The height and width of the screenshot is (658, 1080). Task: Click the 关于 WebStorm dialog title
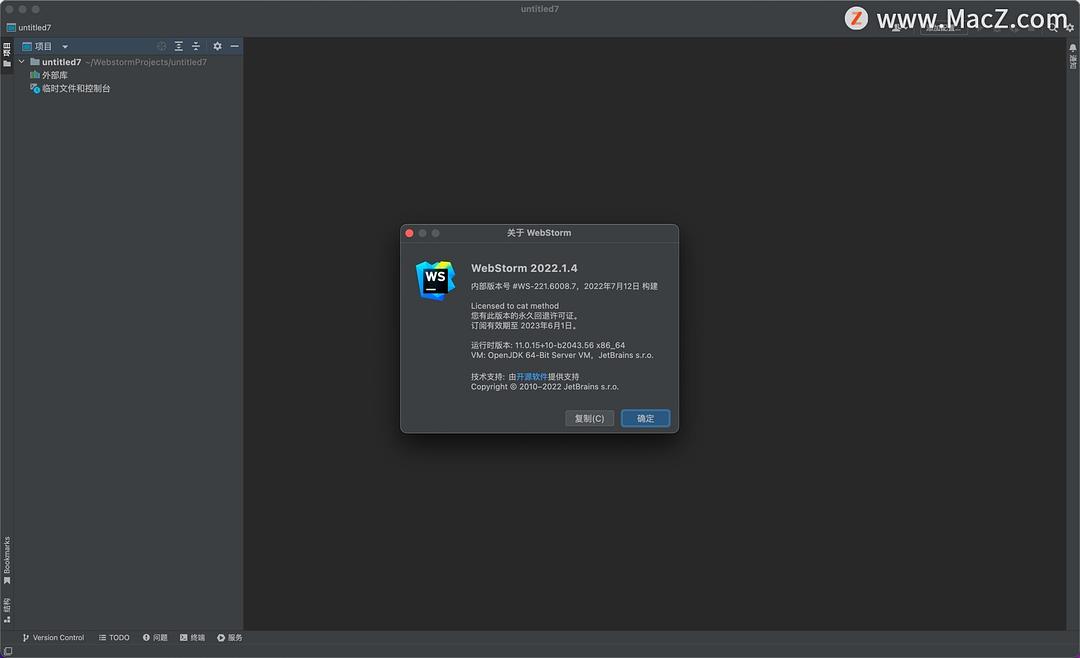coord(539,233)
